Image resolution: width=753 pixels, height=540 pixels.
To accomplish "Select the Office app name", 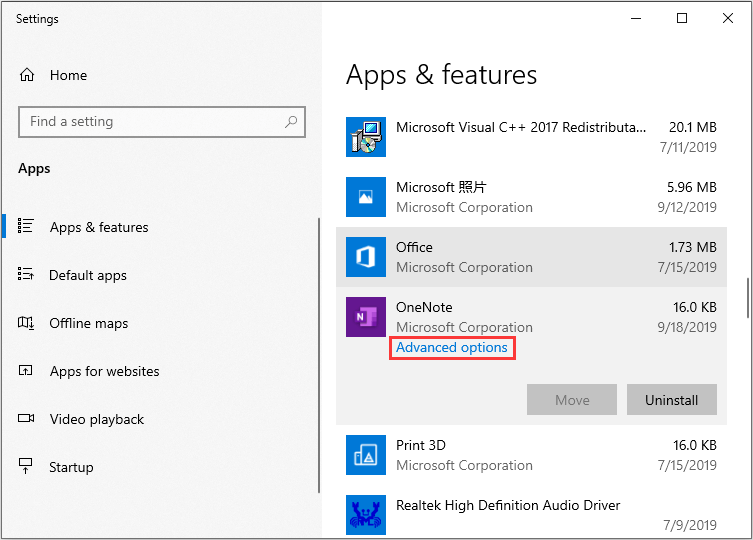I will 414,247.
